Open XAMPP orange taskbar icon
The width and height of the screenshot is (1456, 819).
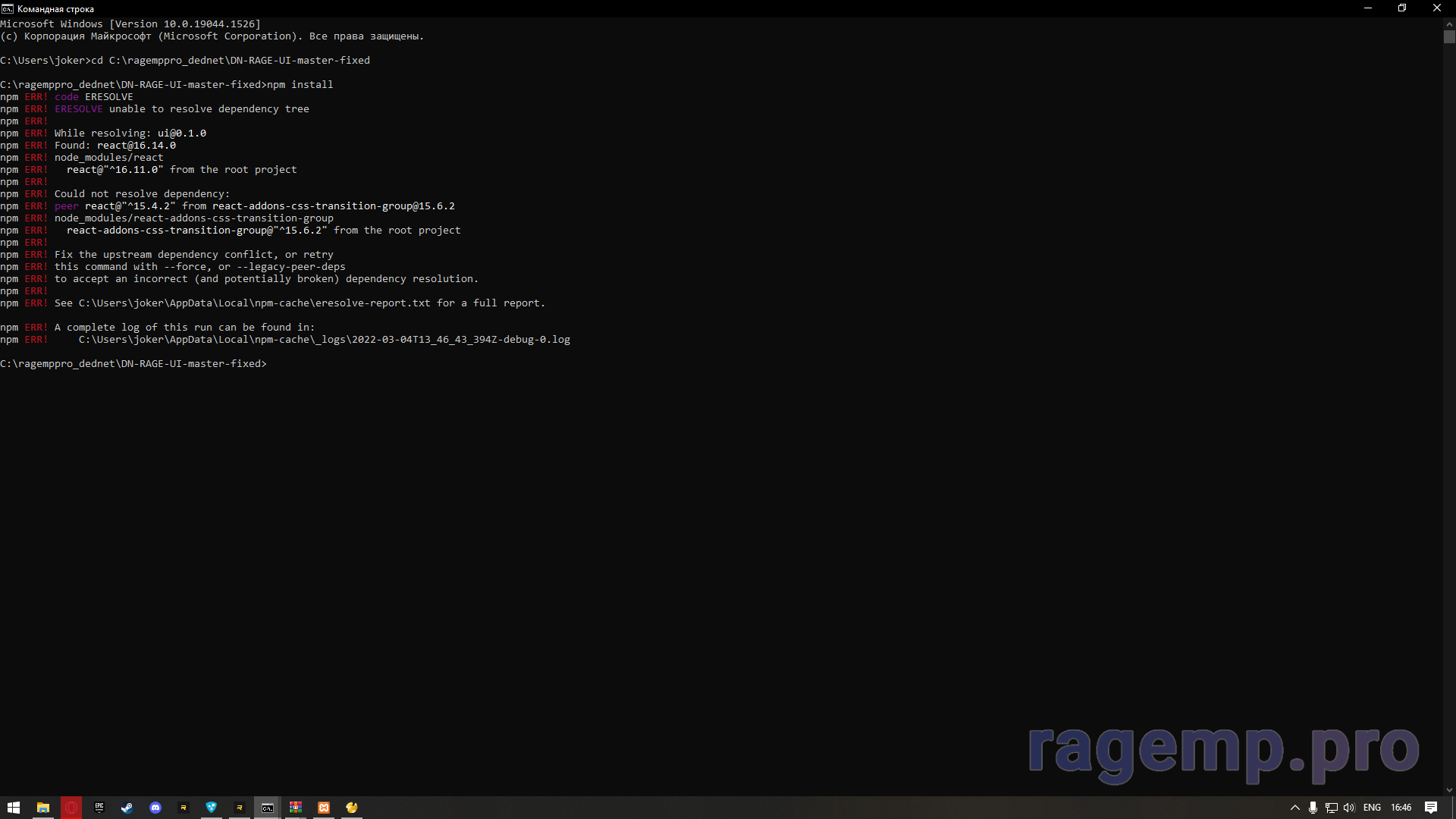click(324, 808)
